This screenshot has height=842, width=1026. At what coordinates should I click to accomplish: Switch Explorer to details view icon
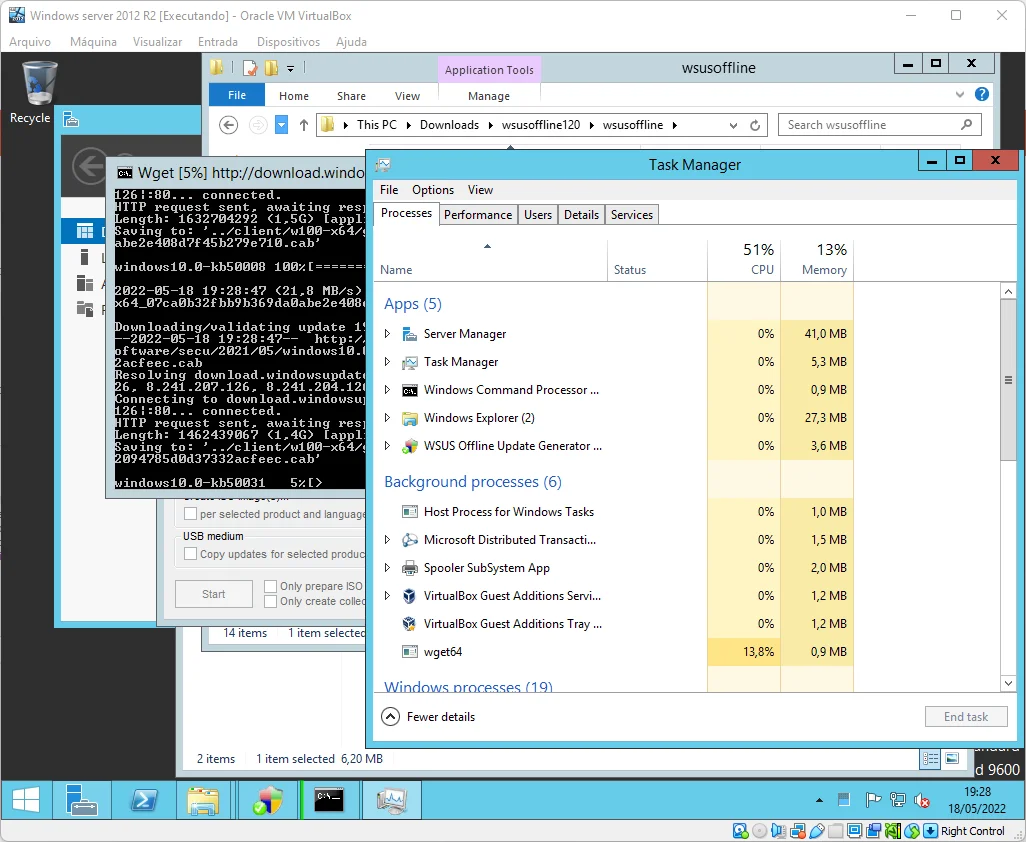click(x=930, y=759)
